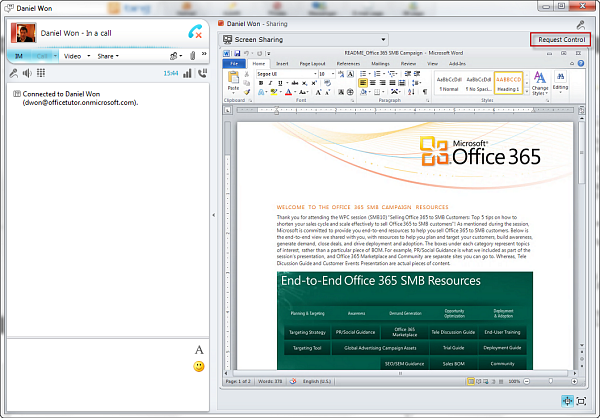Click the Save icon in Word toolbar
Viewport: 600px width, 418px height.
(237, 53)
